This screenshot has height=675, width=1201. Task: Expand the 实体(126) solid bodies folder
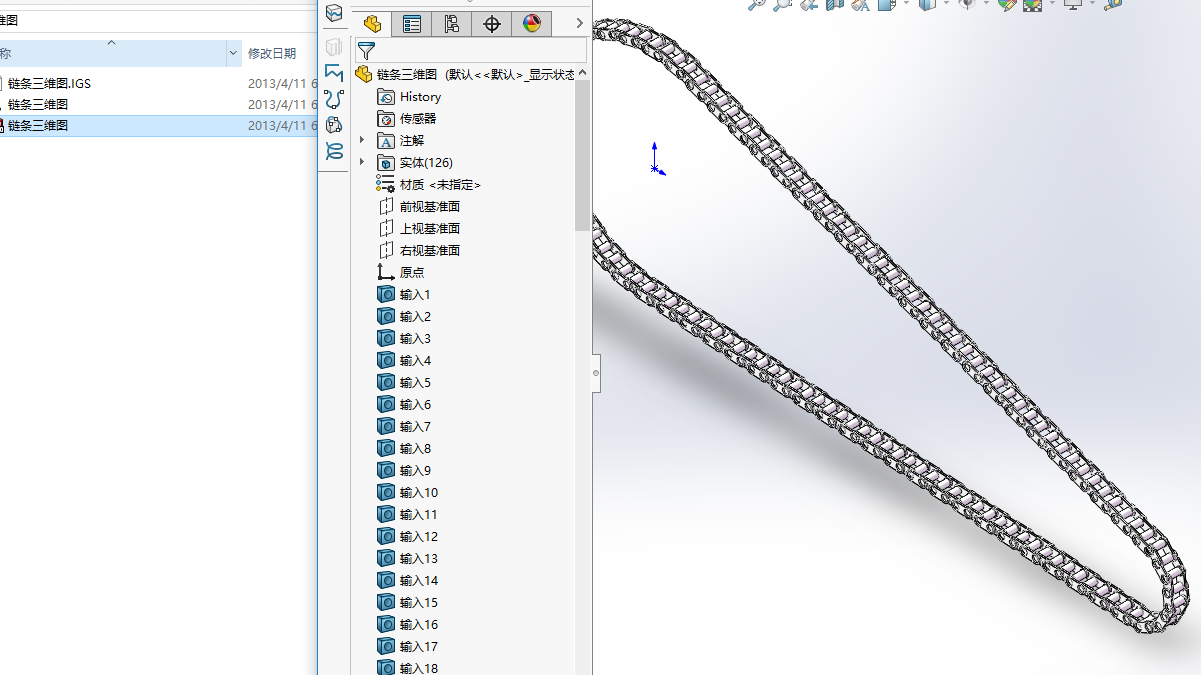tap(362, 163)
